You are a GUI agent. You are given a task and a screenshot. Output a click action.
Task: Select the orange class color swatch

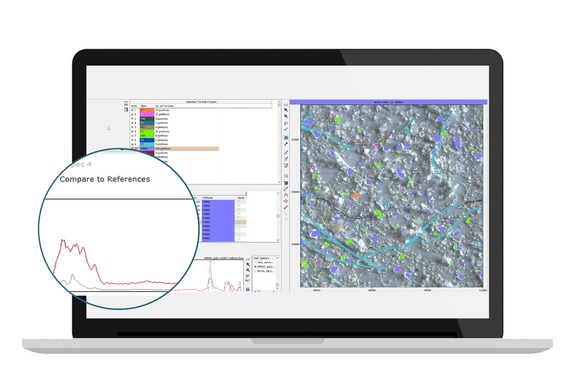147,110
